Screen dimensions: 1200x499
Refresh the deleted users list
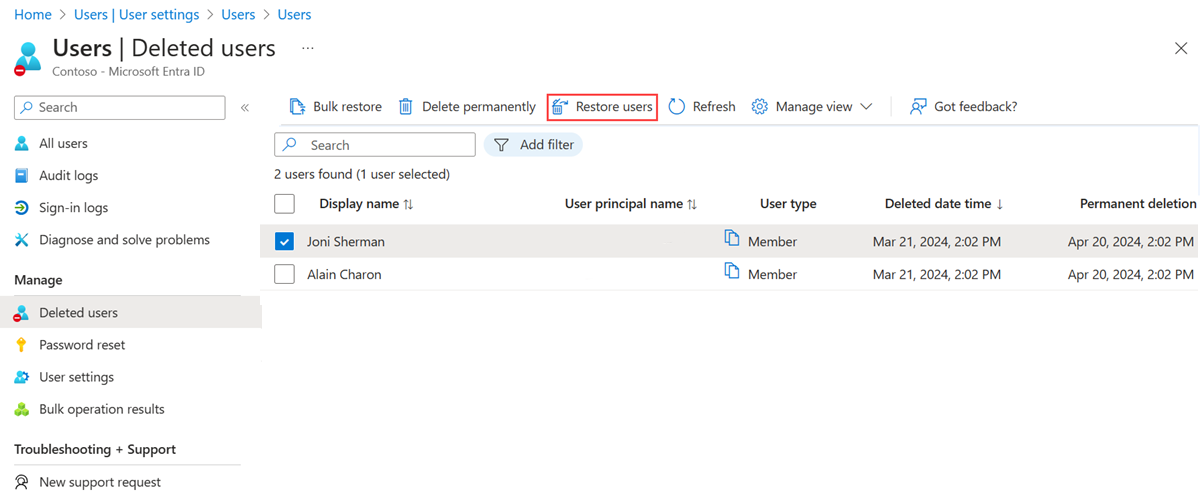pos(702,107)
